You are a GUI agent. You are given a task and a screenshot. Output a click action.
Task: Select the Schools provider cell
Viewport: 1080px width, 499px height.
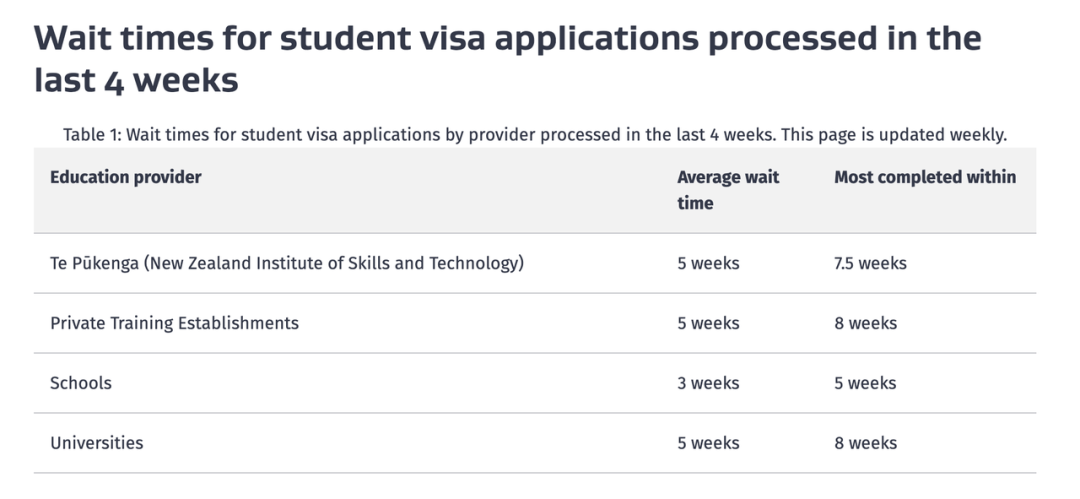pyautogui.click(x=81, y=383)
